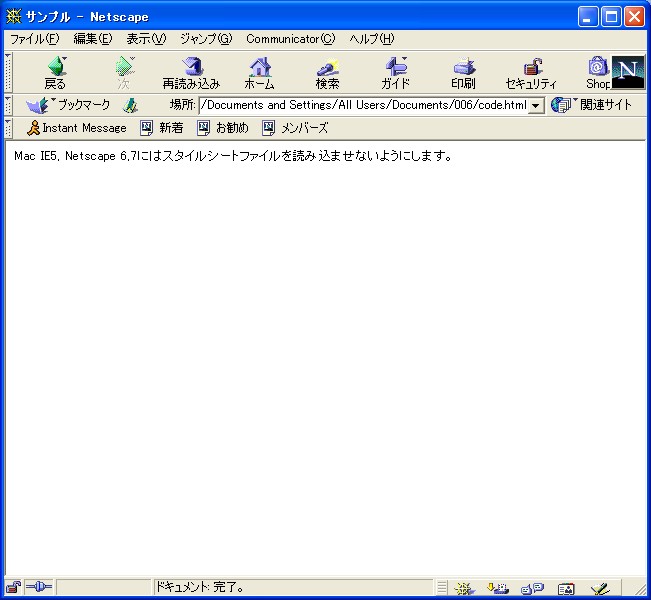This screenshot has width=651, height=600.
Task: Open Mail inbox from component bar
Action: point(498,588)
